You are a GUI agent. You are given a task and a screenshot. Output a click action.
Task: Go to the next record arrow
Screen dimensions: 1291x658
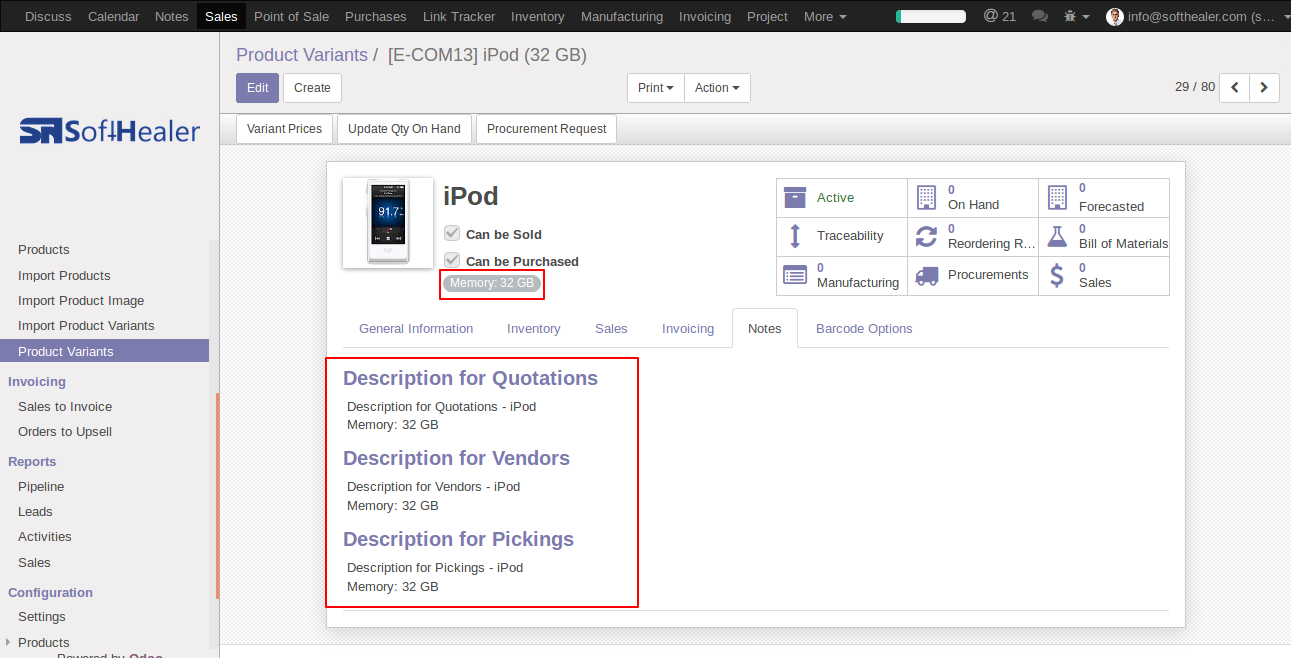(x=1264, y=88)
